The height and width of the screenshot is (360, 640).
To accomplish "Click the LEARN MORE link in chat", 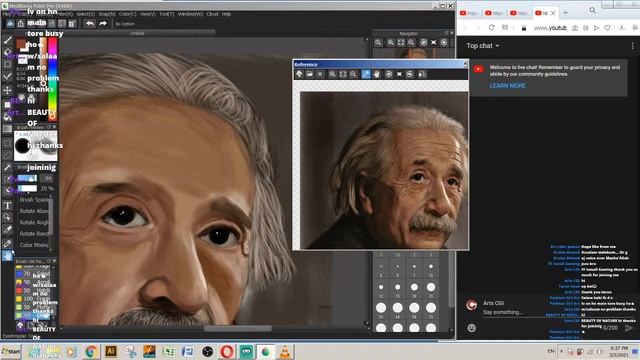I will [507, 86].
